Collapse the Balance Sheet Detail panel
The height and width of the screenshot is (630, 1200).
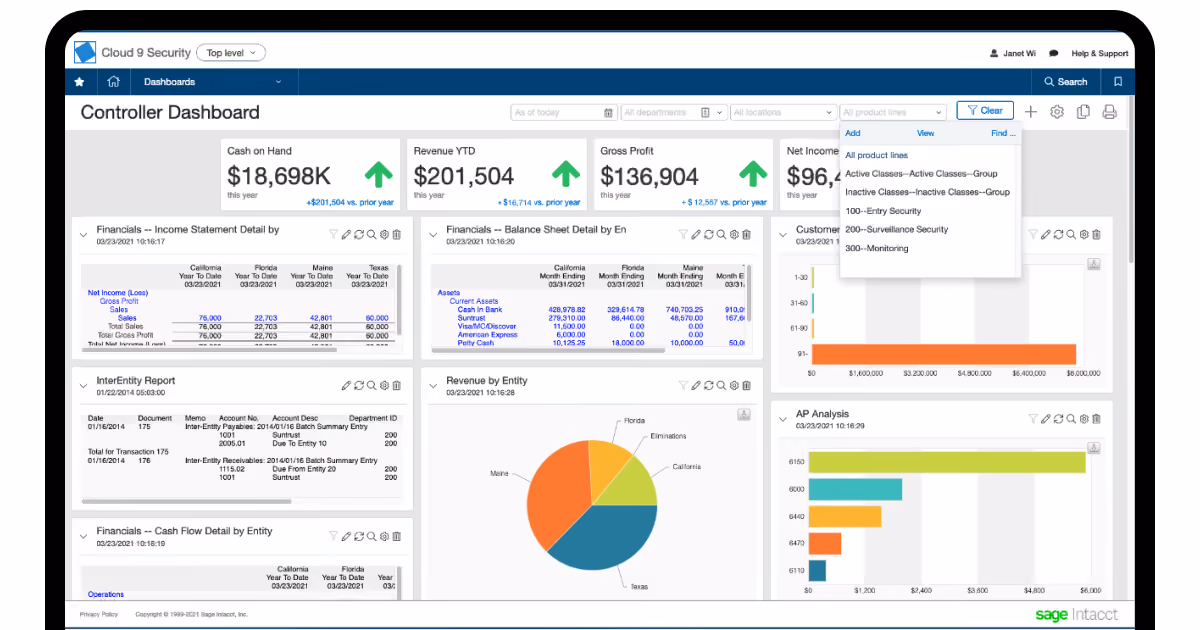click(x=433, y=235)
